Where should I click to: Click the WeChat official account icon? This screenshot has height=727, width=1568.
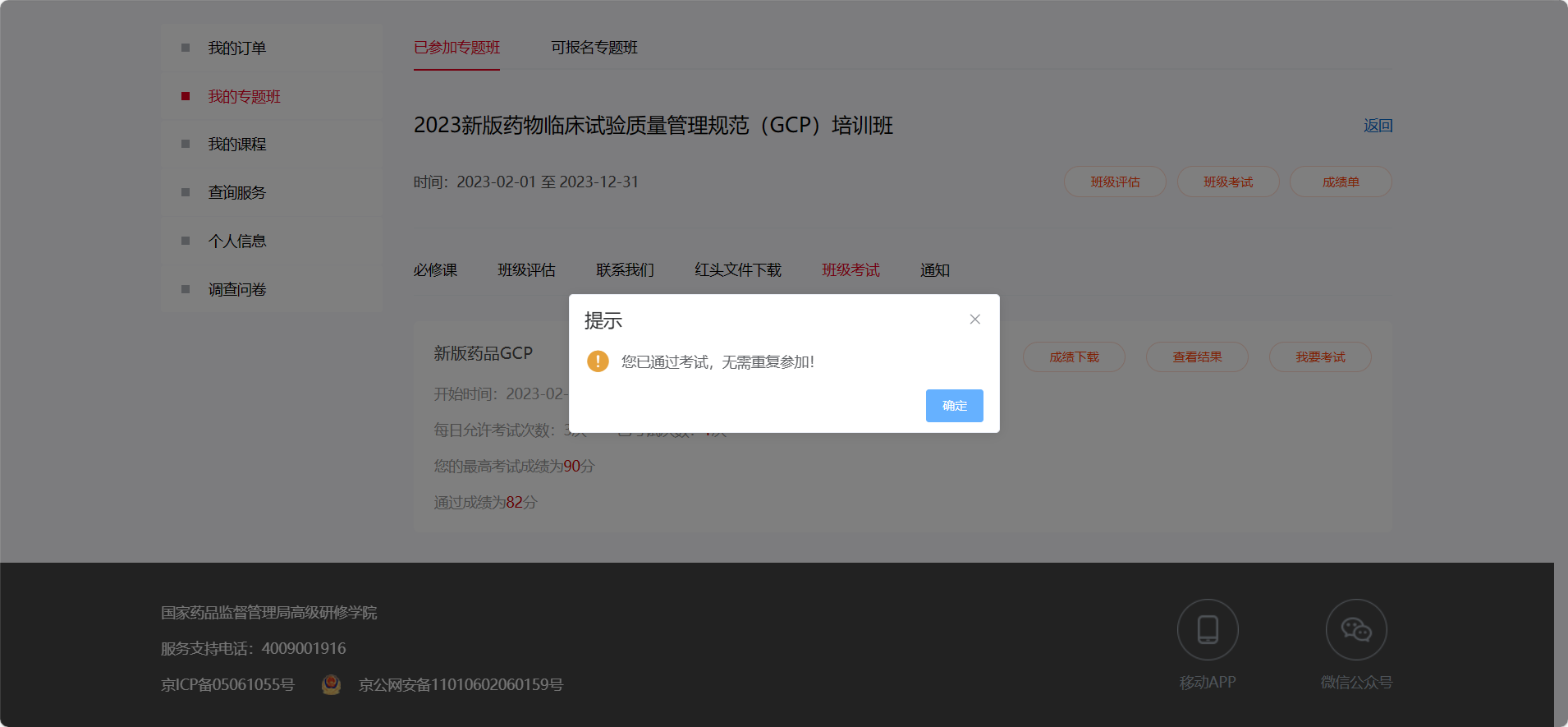[x=1355, y=629]
